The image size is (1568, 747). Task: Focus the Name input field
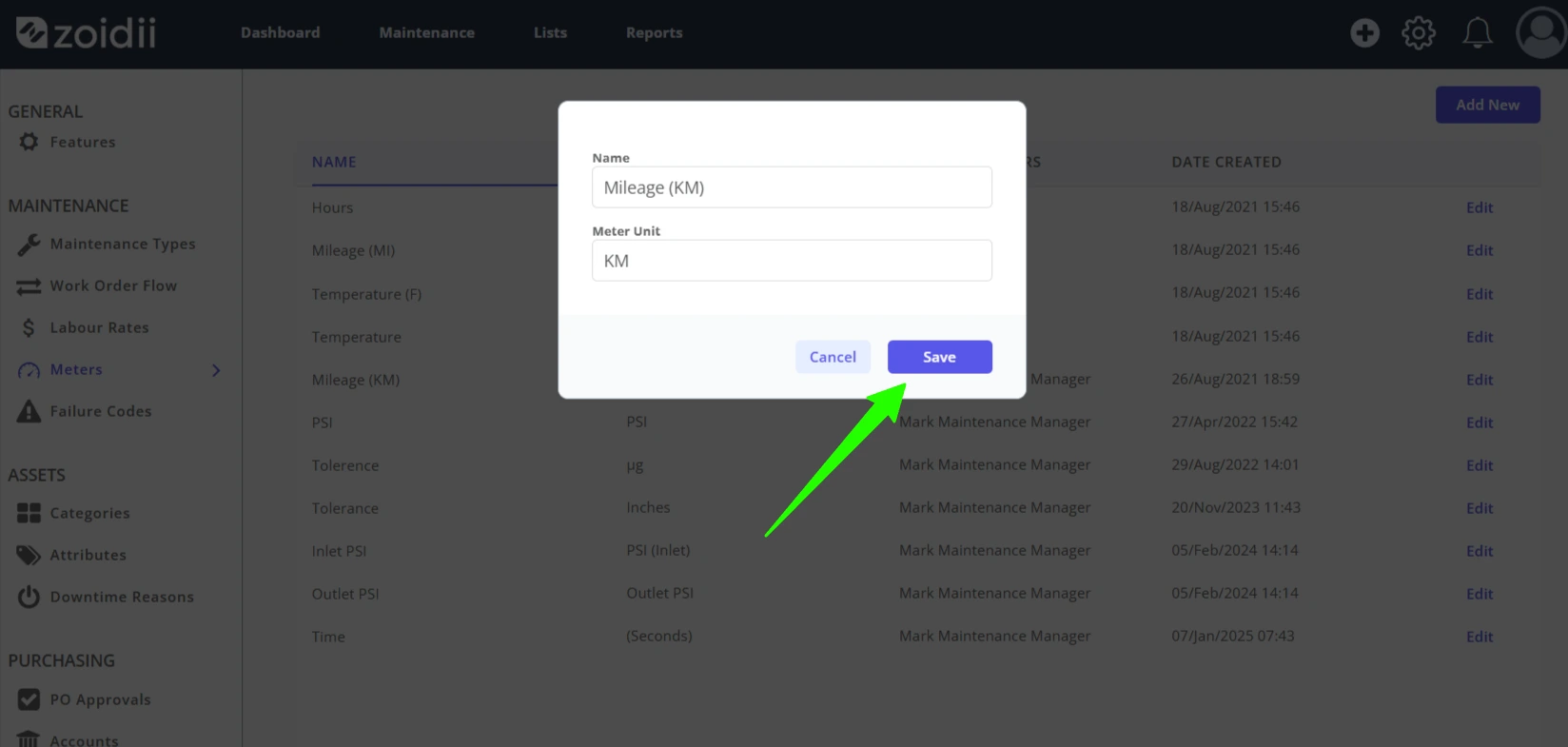tap(792, 187)
